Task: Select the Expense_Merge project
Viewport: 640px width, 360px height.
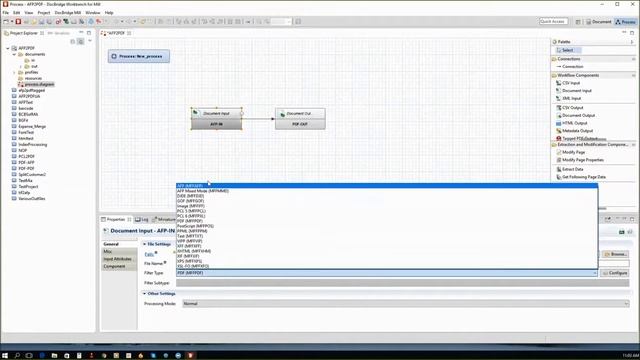Action: [31, 127]
